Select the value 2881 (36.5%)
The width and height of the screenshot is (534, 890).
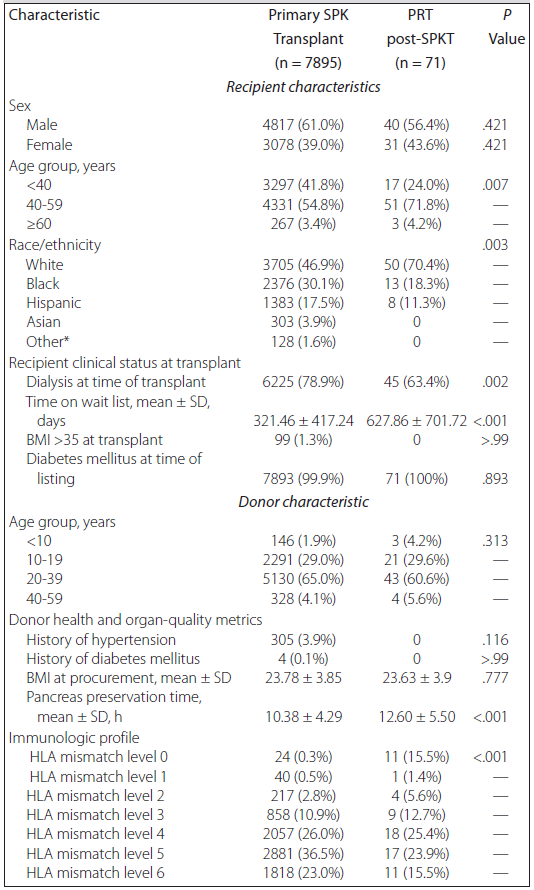tap(303, 854)
